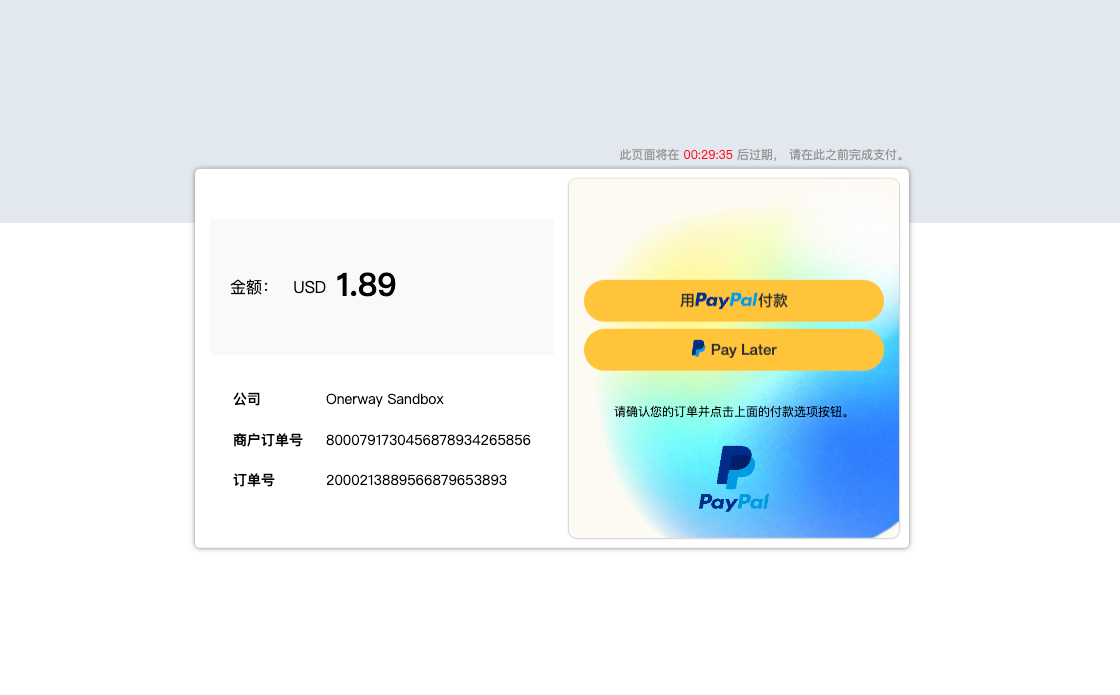The width and height of the screenshot is (1120, 695).
Task: Click the 订单号 label
Action: pyautogui.click(x=254, y=480)
